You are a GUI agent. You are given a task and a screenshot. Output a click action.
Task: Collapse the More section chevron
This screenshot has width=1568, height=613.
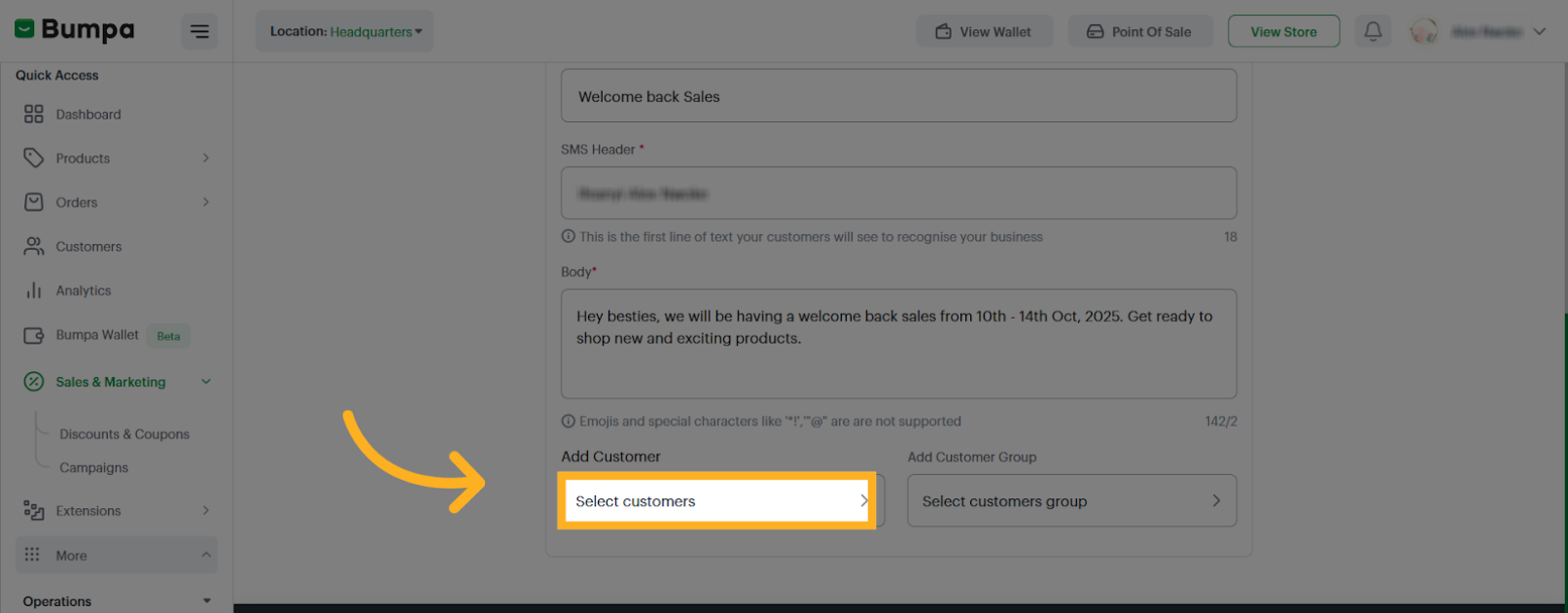click(x=205, y=555)
